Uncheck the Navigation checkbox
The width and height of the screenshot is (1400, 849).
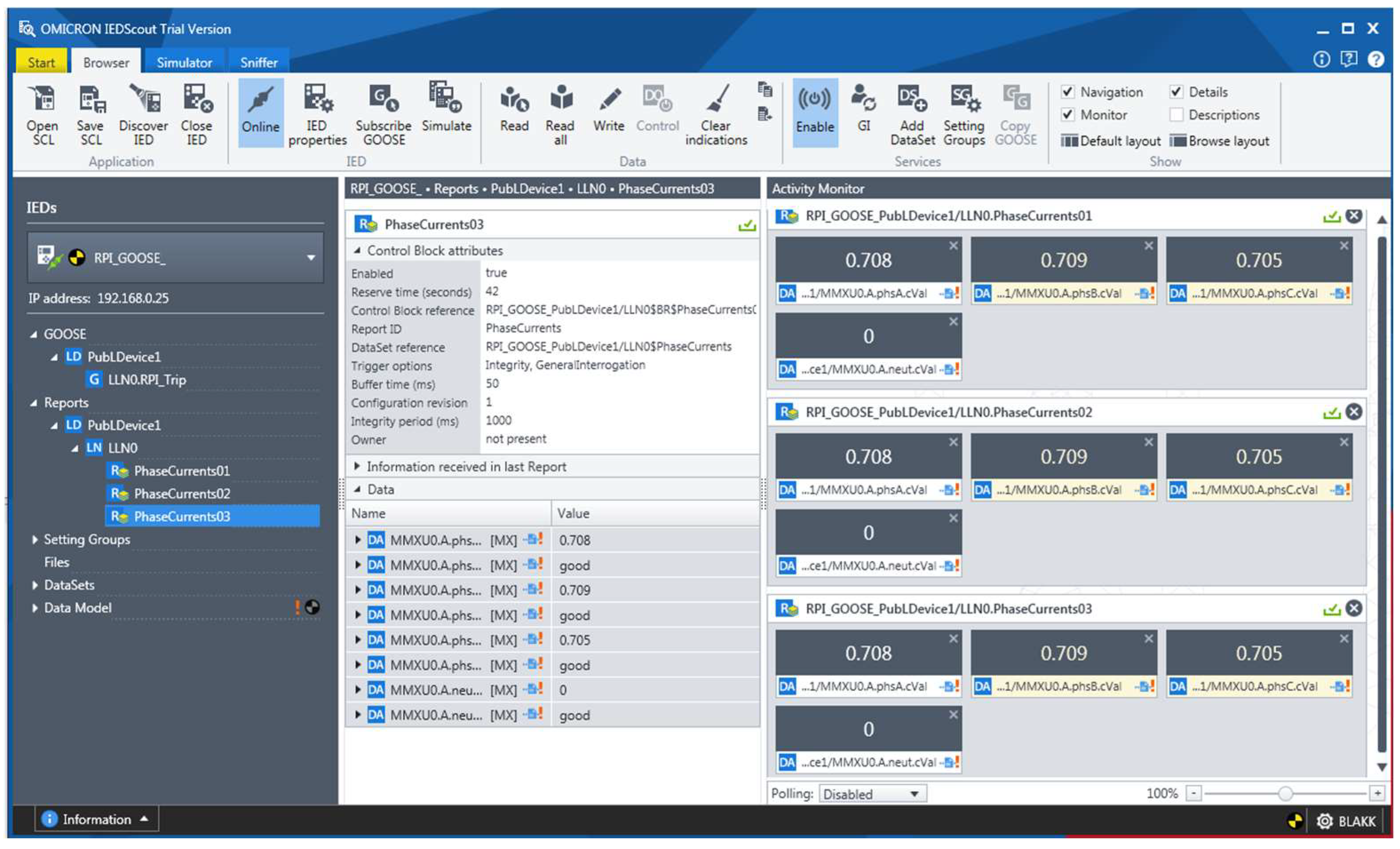click(1068, 91)
